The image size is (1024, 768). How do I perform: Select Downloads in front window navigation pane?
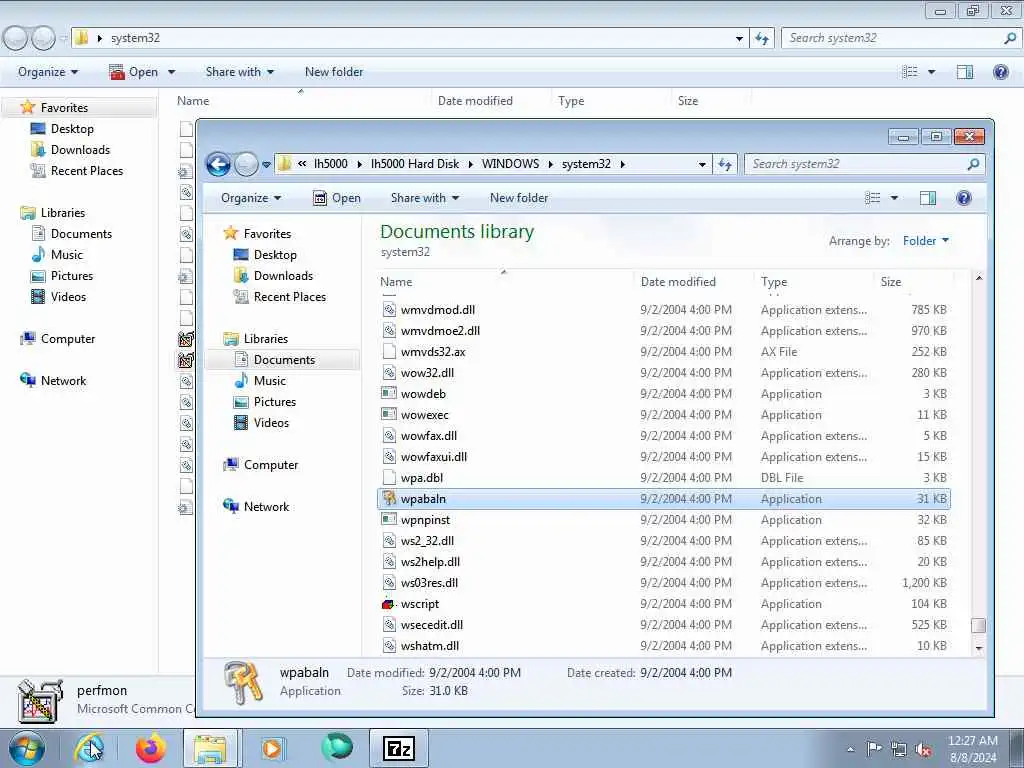click(283, 276)
